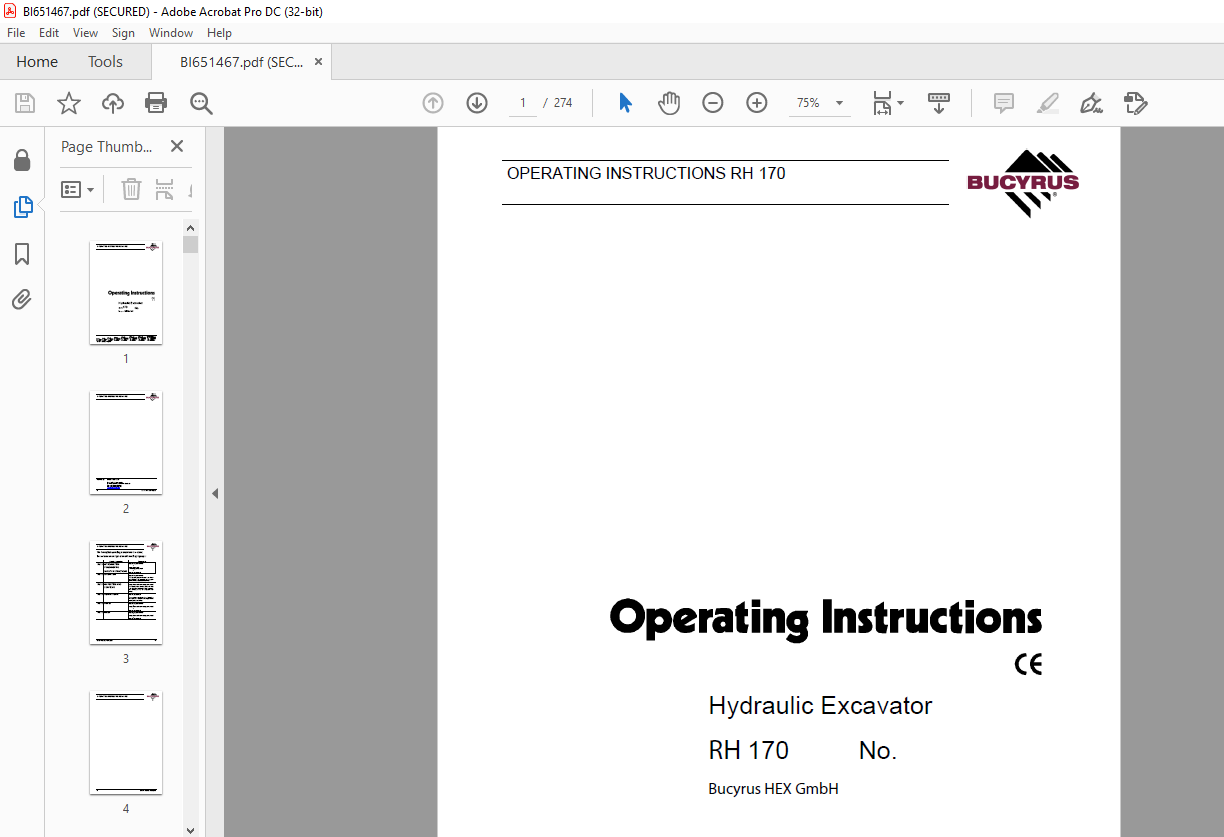
Task: Open the View menu
Action: [x=86, y=33]
